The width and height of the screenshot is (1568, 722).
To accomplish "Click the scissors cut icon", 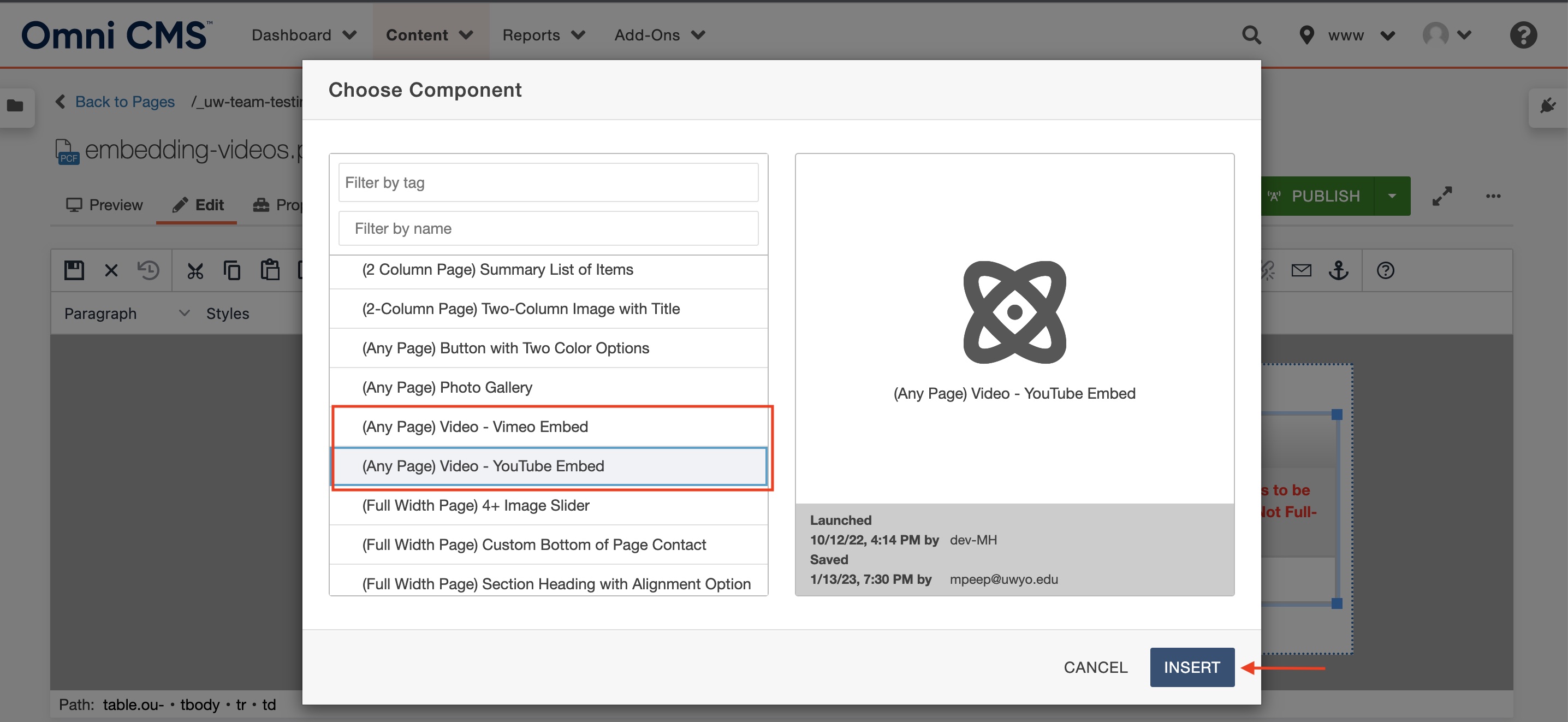I will pyautogui.click(x=195, y=270).
